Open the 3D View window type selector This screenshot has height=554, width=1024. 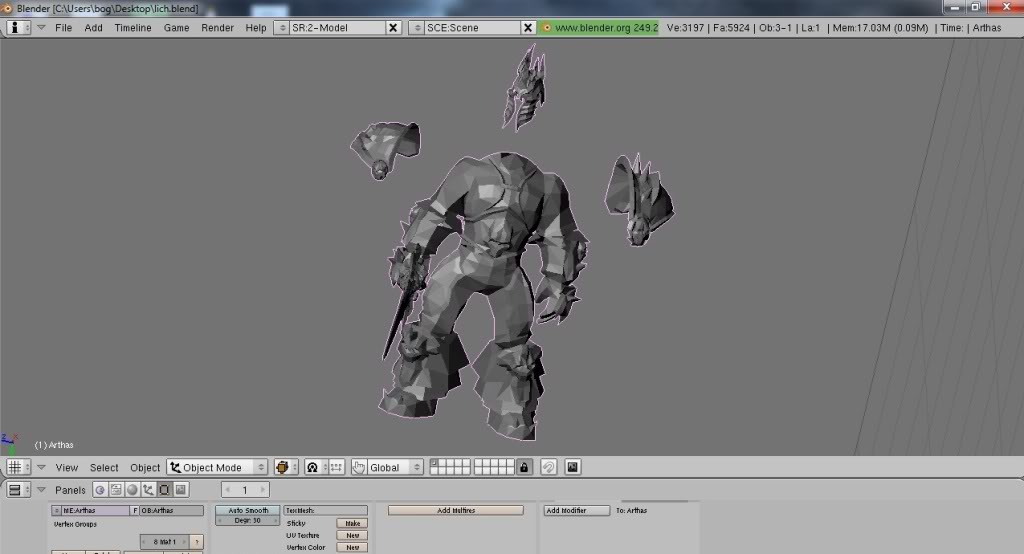pyautogui.click(x=18, y=467)
